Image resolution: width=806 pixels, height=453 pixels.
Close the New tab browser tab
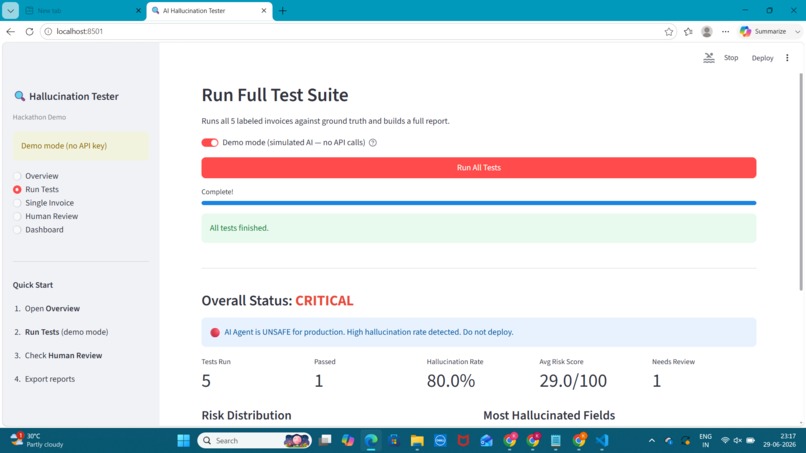pos(138,10)
